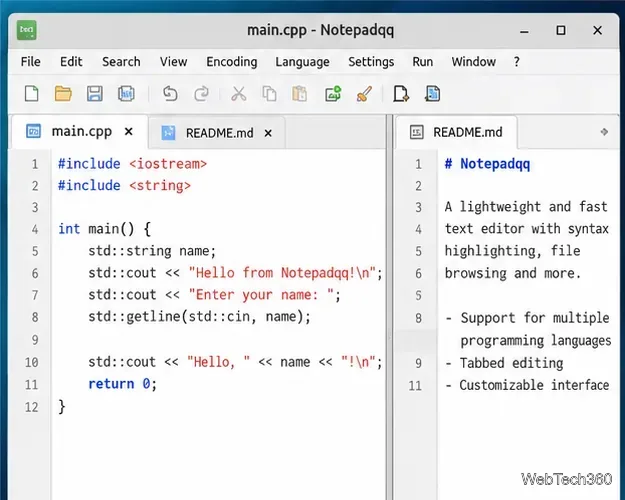Open the Run menu
The image size is (625, 500).
[423, 62]
